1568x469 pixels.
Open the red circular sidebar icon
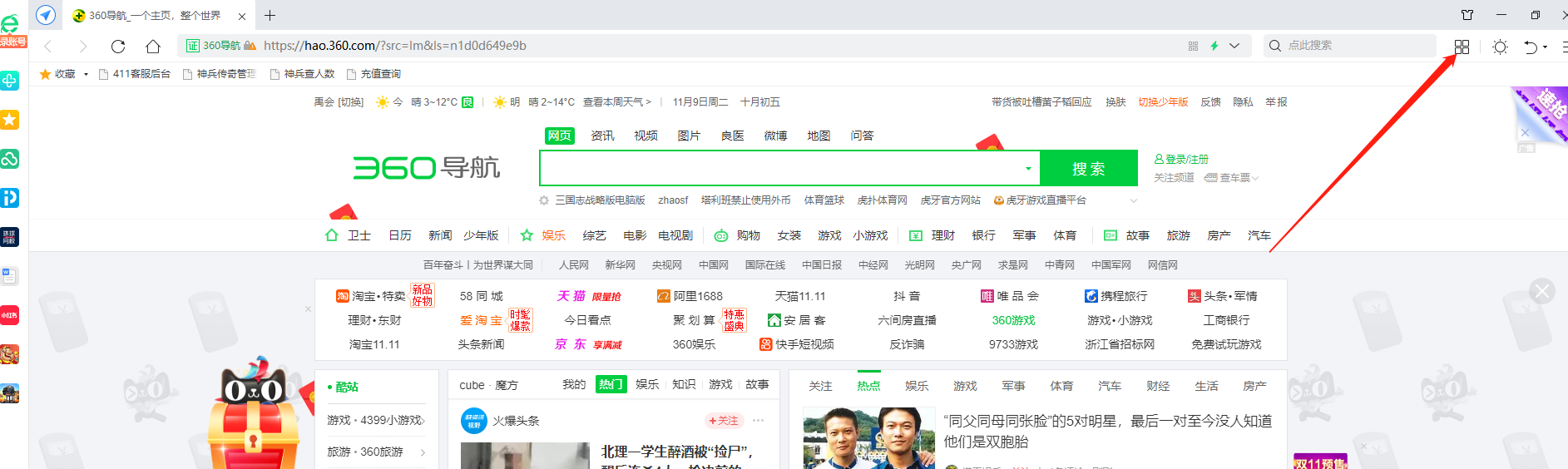[x=10, y=315]
